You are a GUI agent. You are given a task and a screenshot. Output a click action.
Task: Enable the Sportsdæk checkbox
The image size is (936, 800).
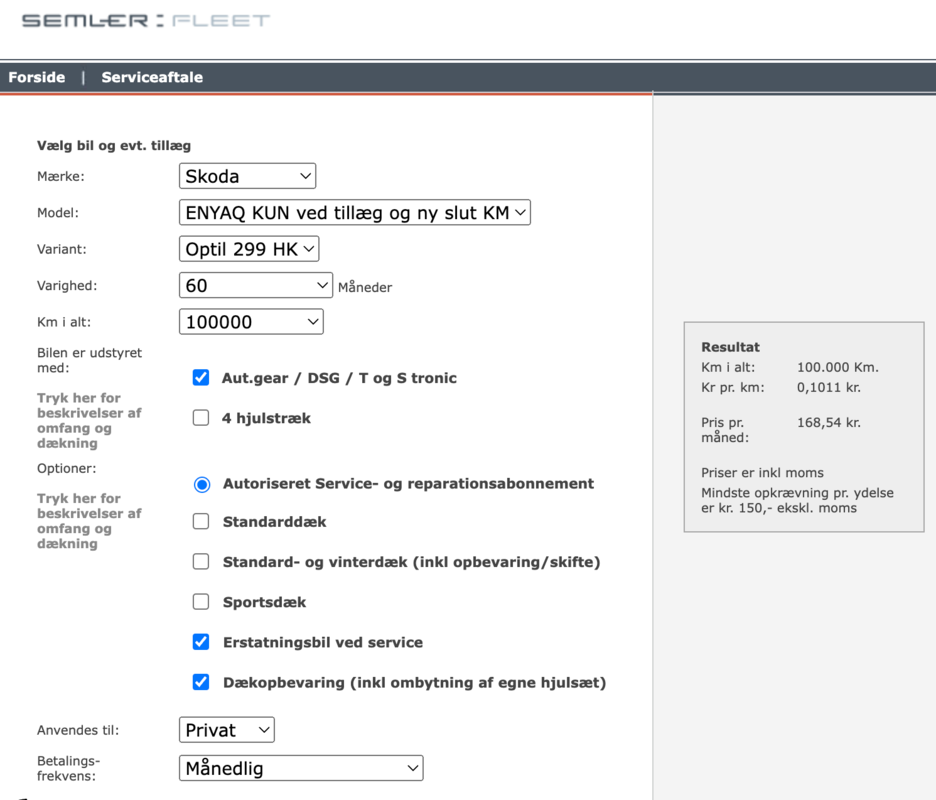[201, 602]
